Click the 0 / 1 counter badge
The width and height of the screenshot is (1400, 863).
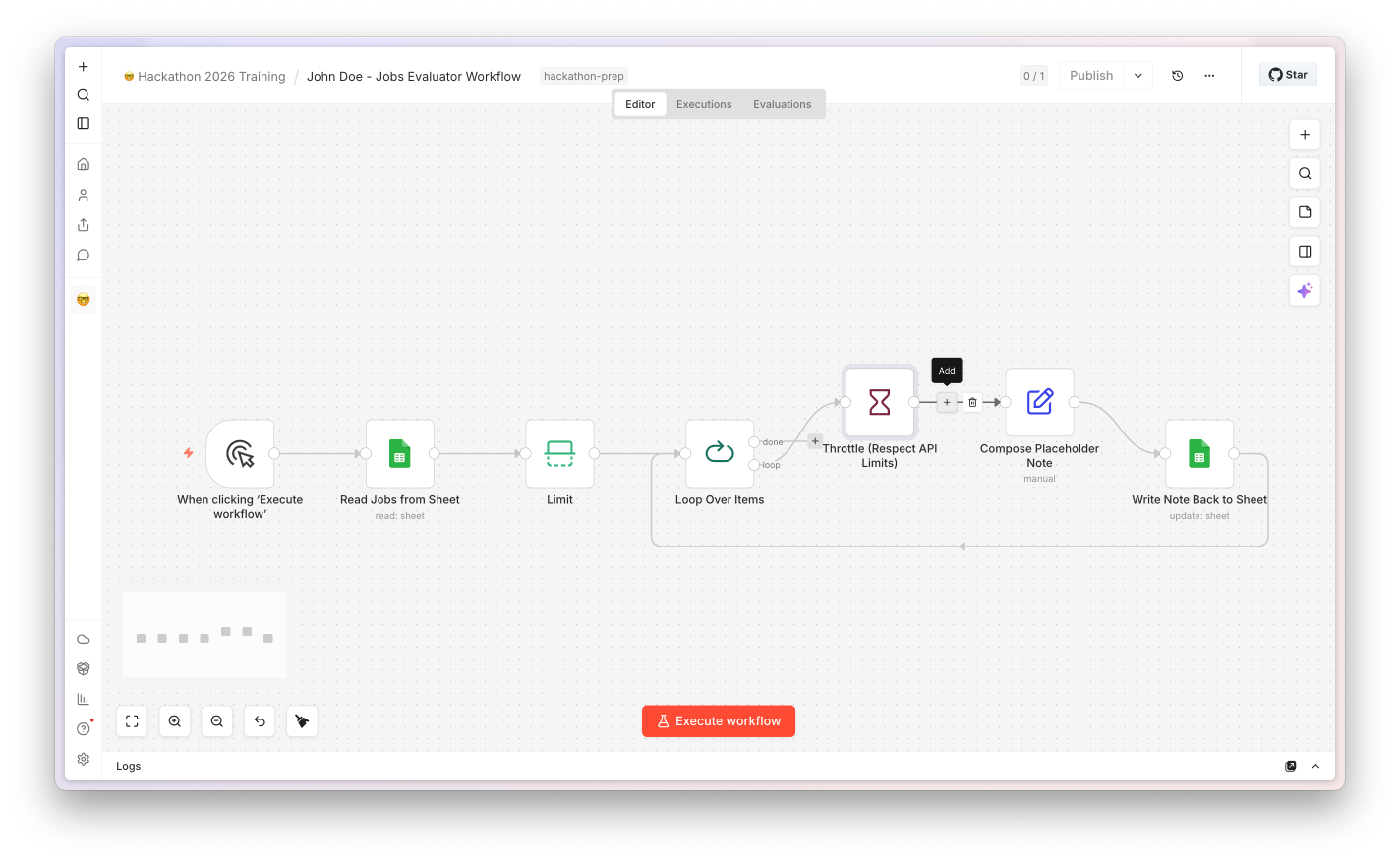point(1034,76)
